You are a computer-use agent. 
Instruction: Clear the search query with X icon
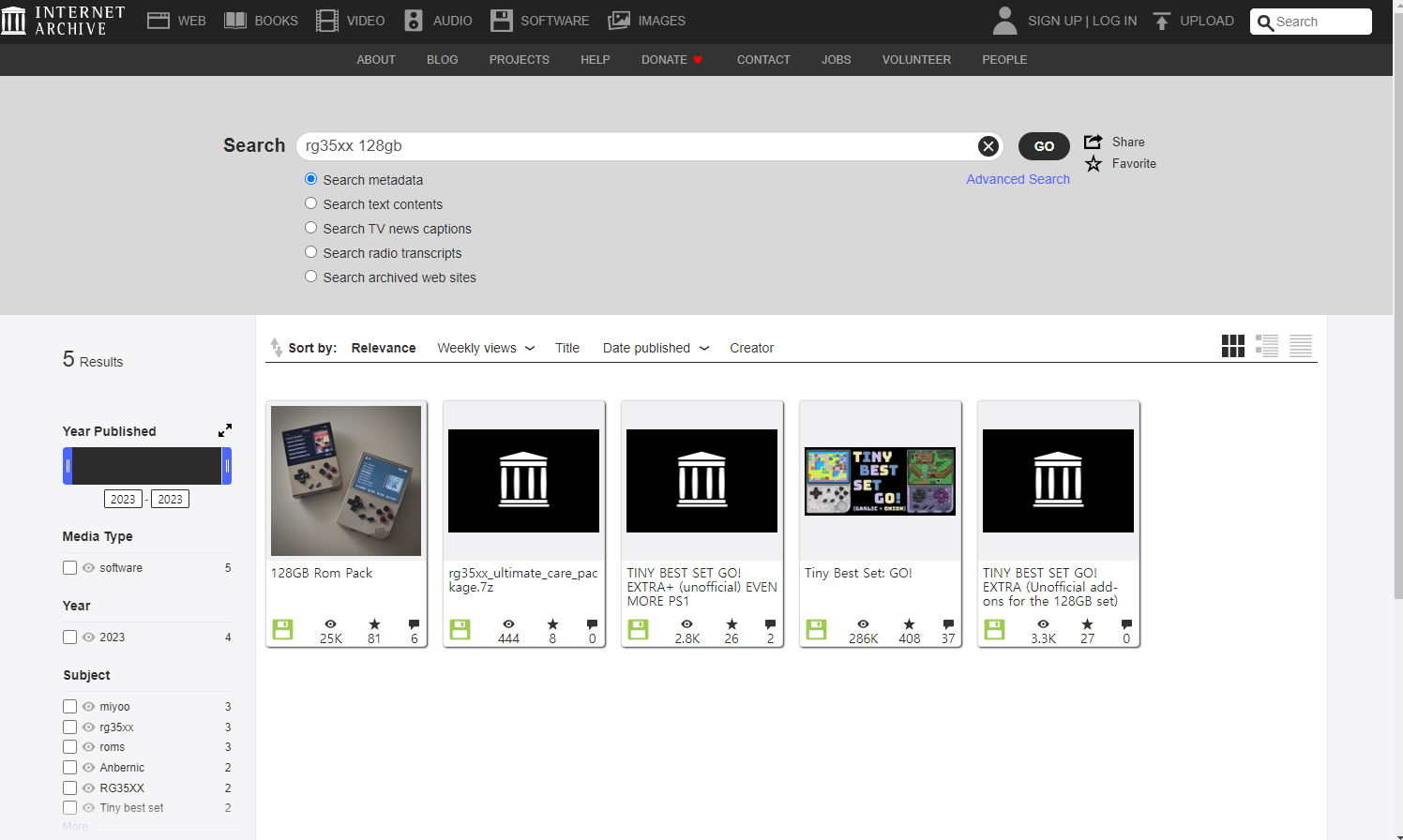988,146
